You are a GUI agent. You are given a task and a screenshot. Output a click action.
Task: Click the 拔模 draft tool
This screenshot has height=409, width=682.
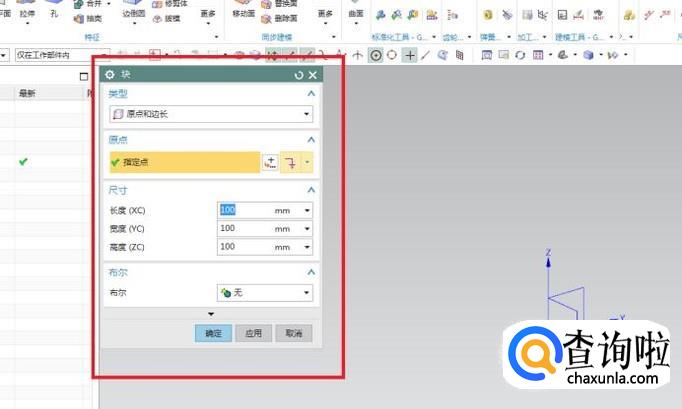pos(167,19)
